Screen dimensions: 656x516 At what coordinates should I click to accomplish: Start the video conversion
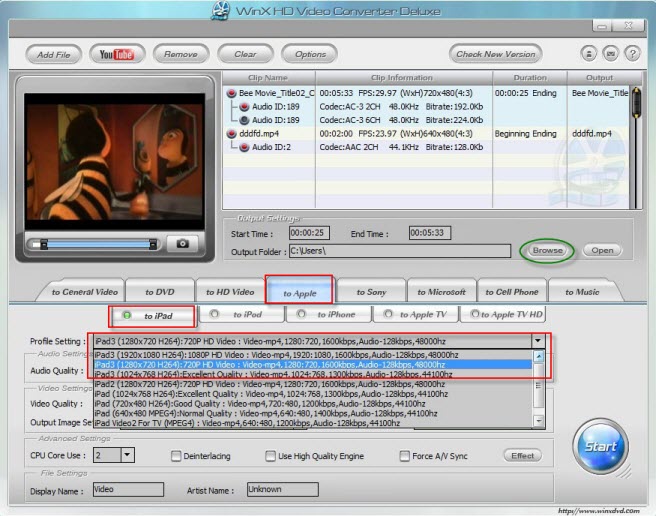[x=600, y=446]
